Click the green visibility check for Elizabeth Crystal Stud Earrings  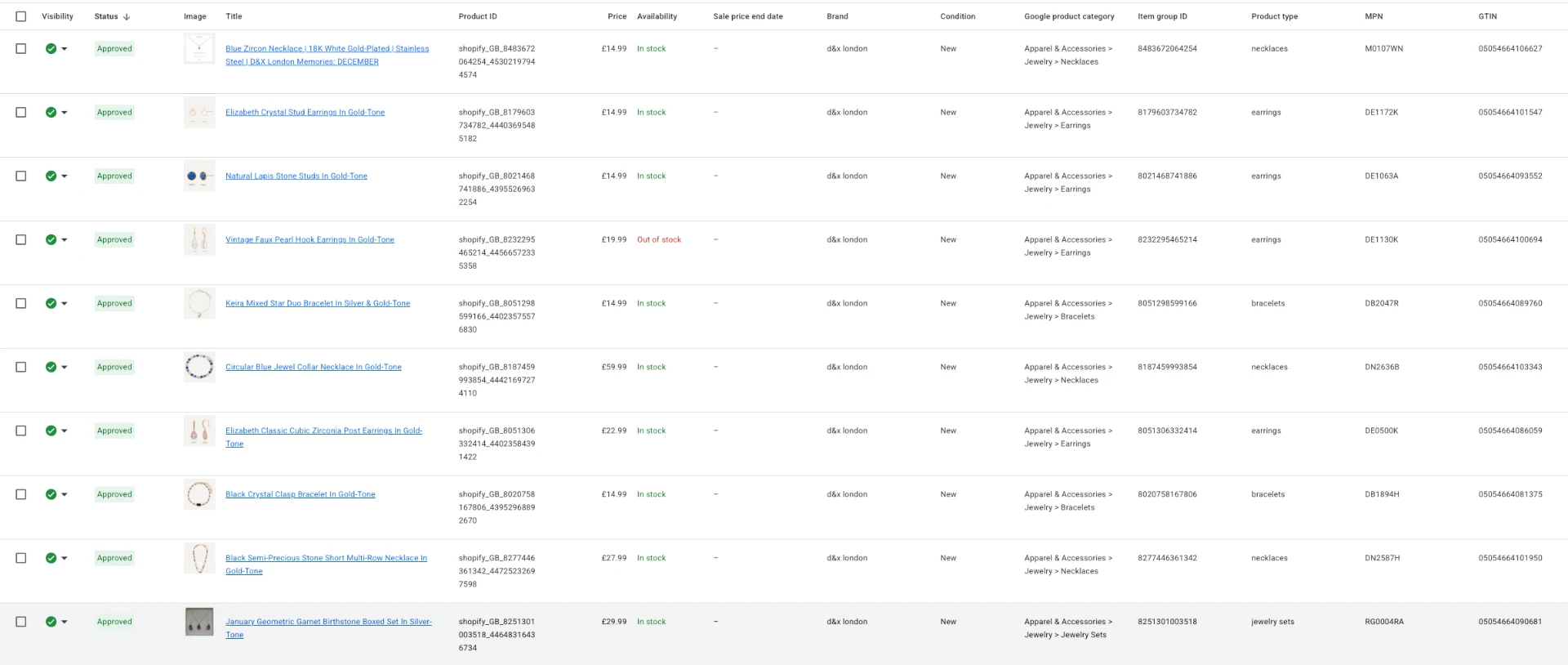coord(51,113)
